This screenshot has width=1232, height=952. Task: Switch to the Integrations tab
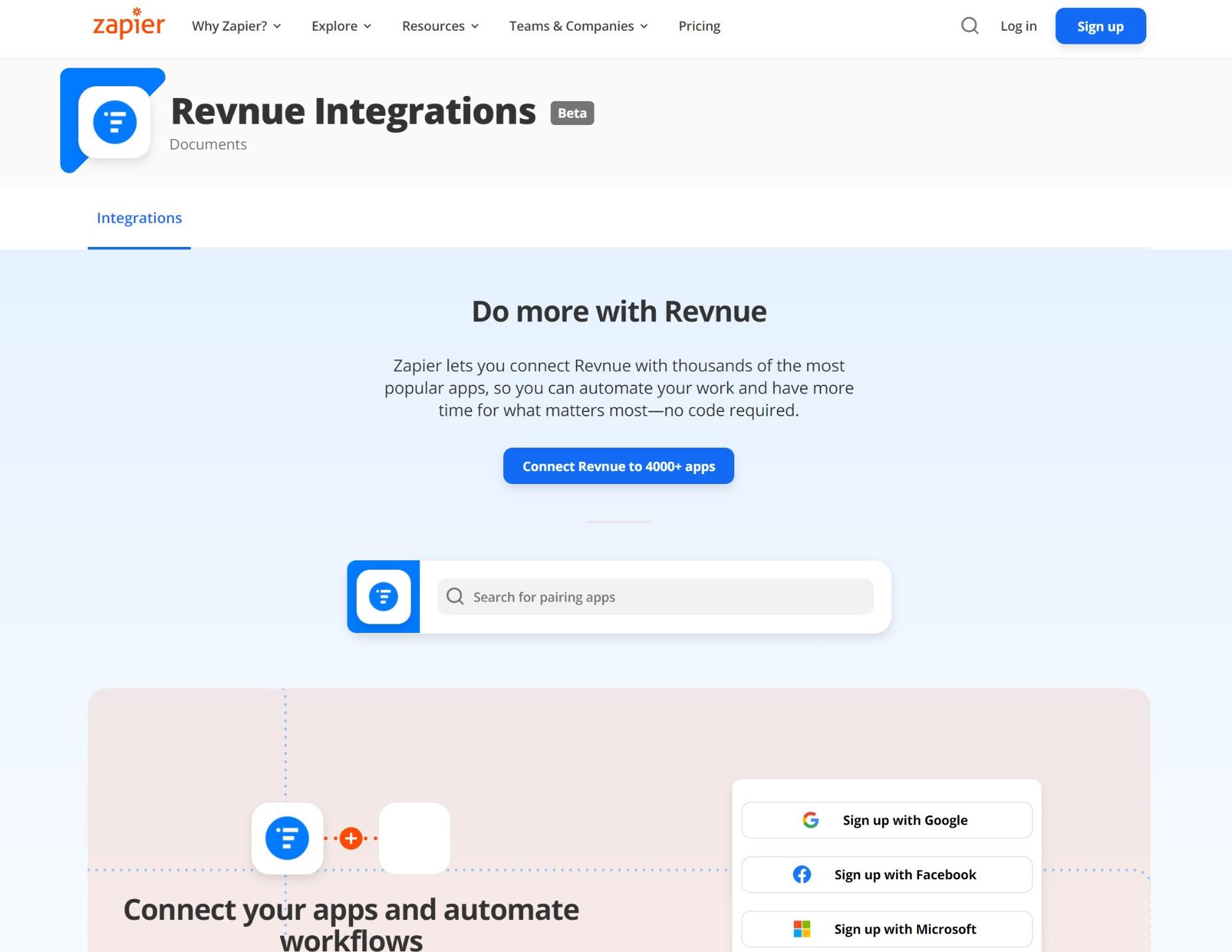[139, 217]
